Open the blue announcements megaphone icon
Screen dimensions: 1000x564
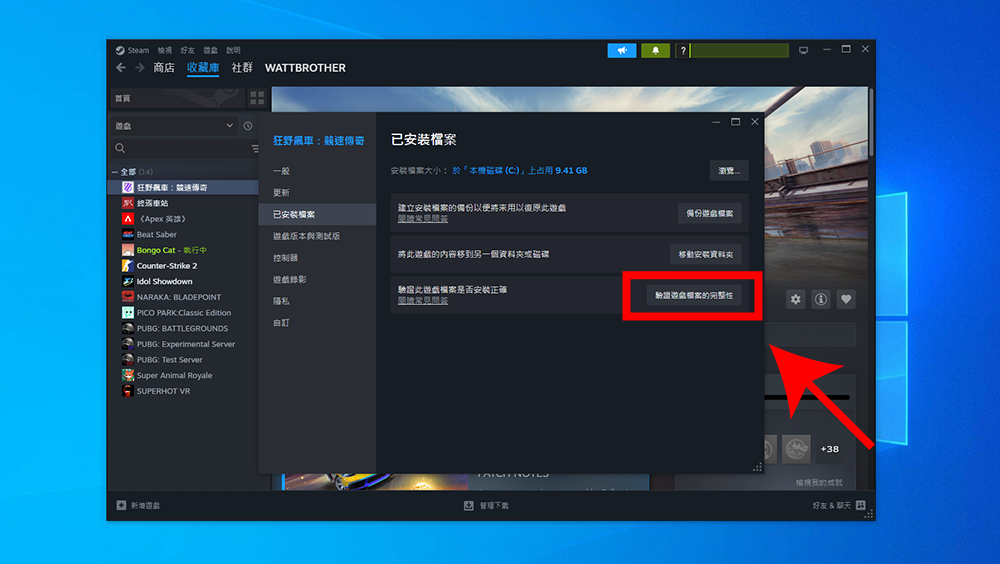point(622,50)
